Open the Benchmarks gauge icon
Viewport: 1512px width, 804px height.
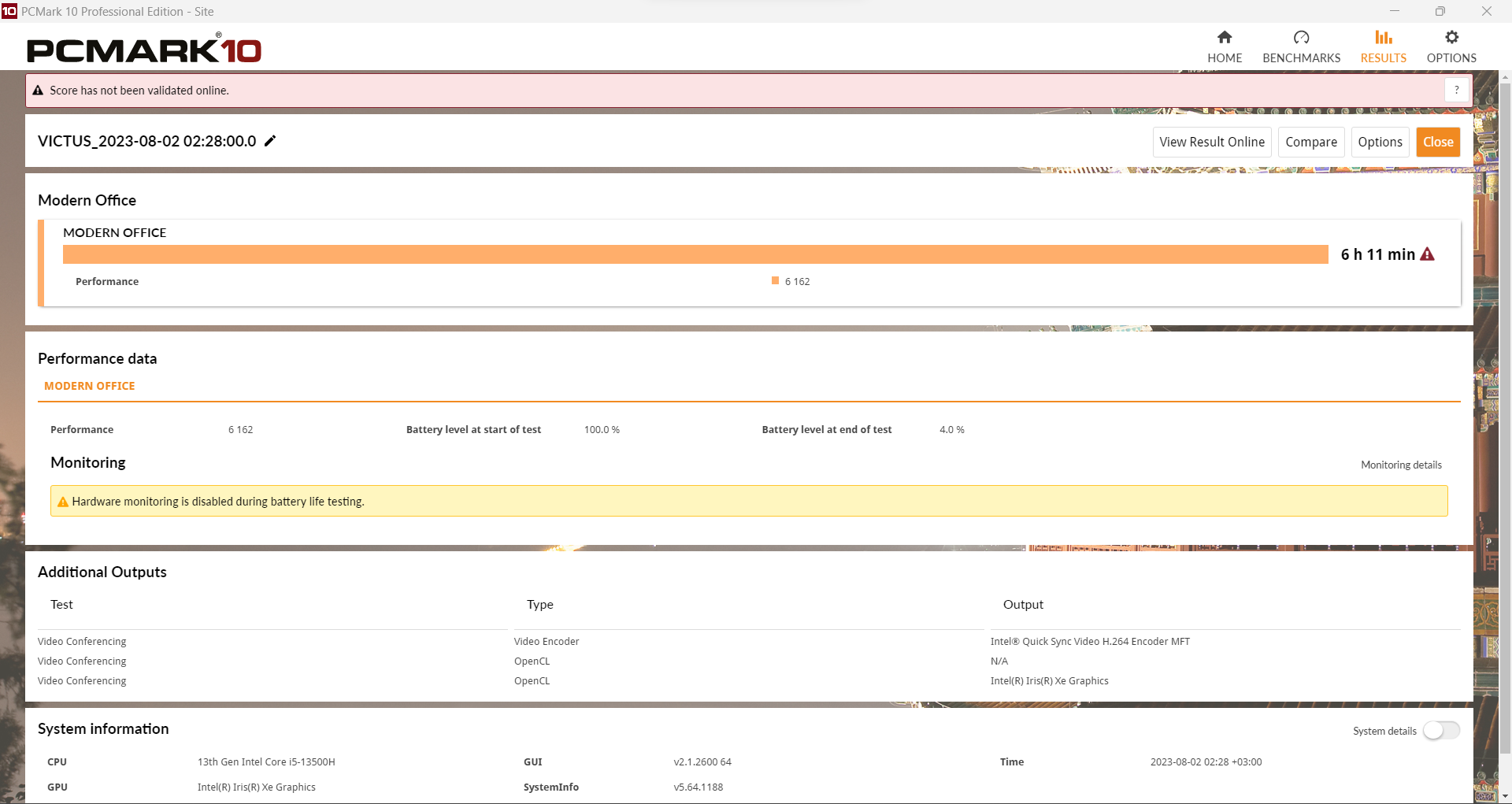1301,38
